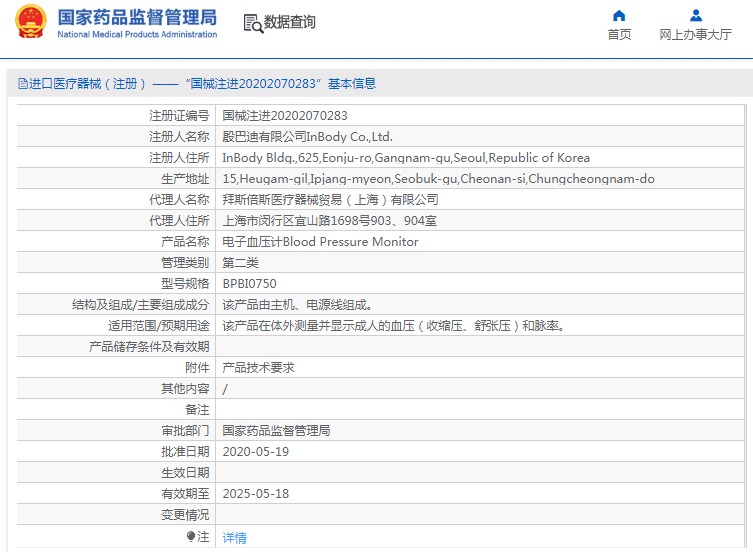This screenshot has height=552, width=753.
Task: Select model number BPBI0750
Action: point(249,284)
